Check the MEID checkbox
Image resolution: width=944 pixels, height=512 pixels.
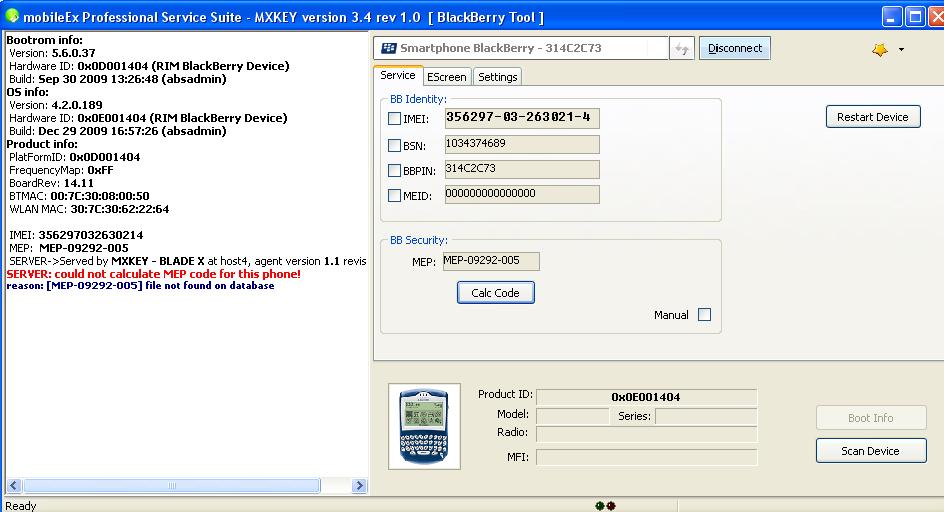coord(394,195)
